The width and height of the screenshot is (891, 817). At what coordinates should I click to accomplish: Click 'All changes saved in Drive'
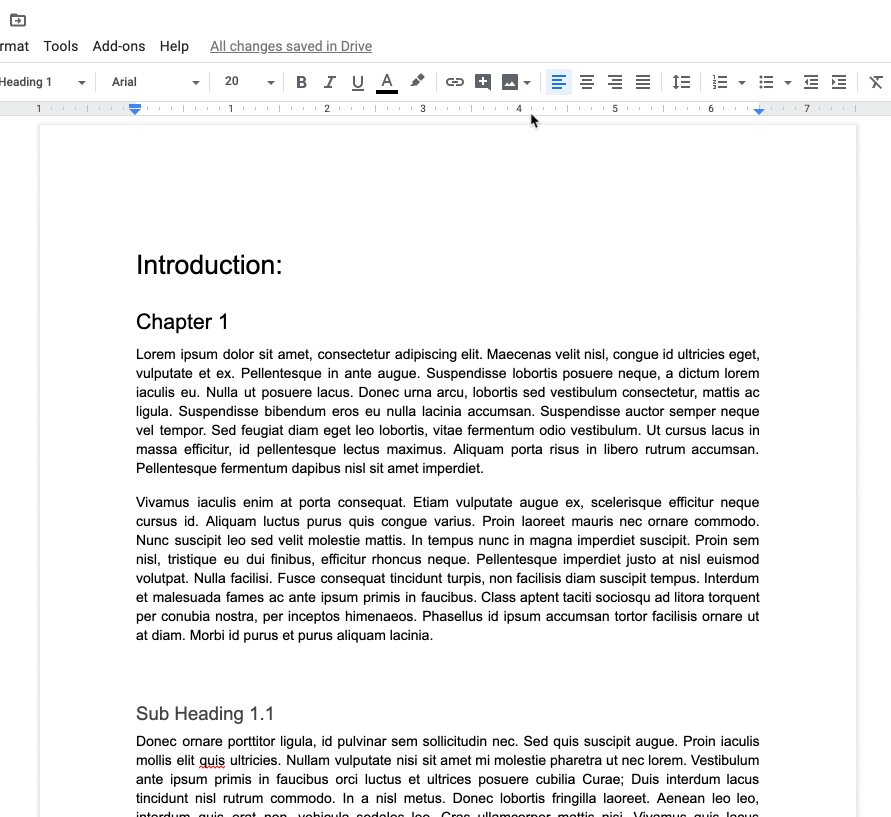coord(290,46)
